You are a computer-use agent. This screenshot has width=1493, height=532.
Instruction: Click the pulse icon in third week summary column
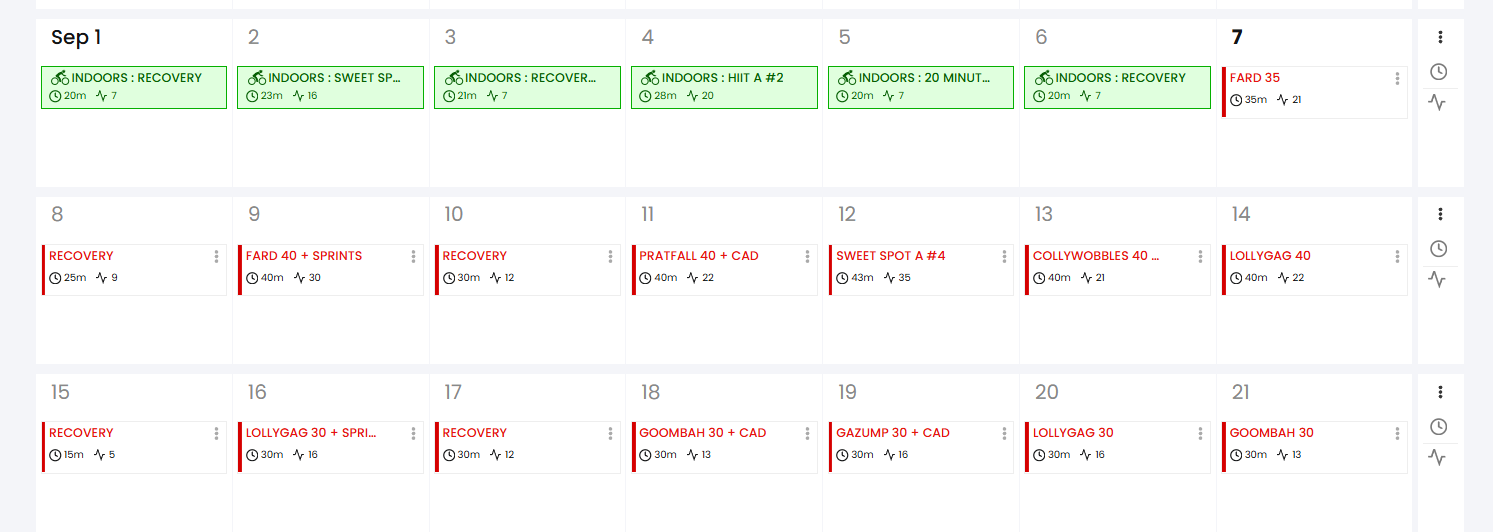[1438, 457]
